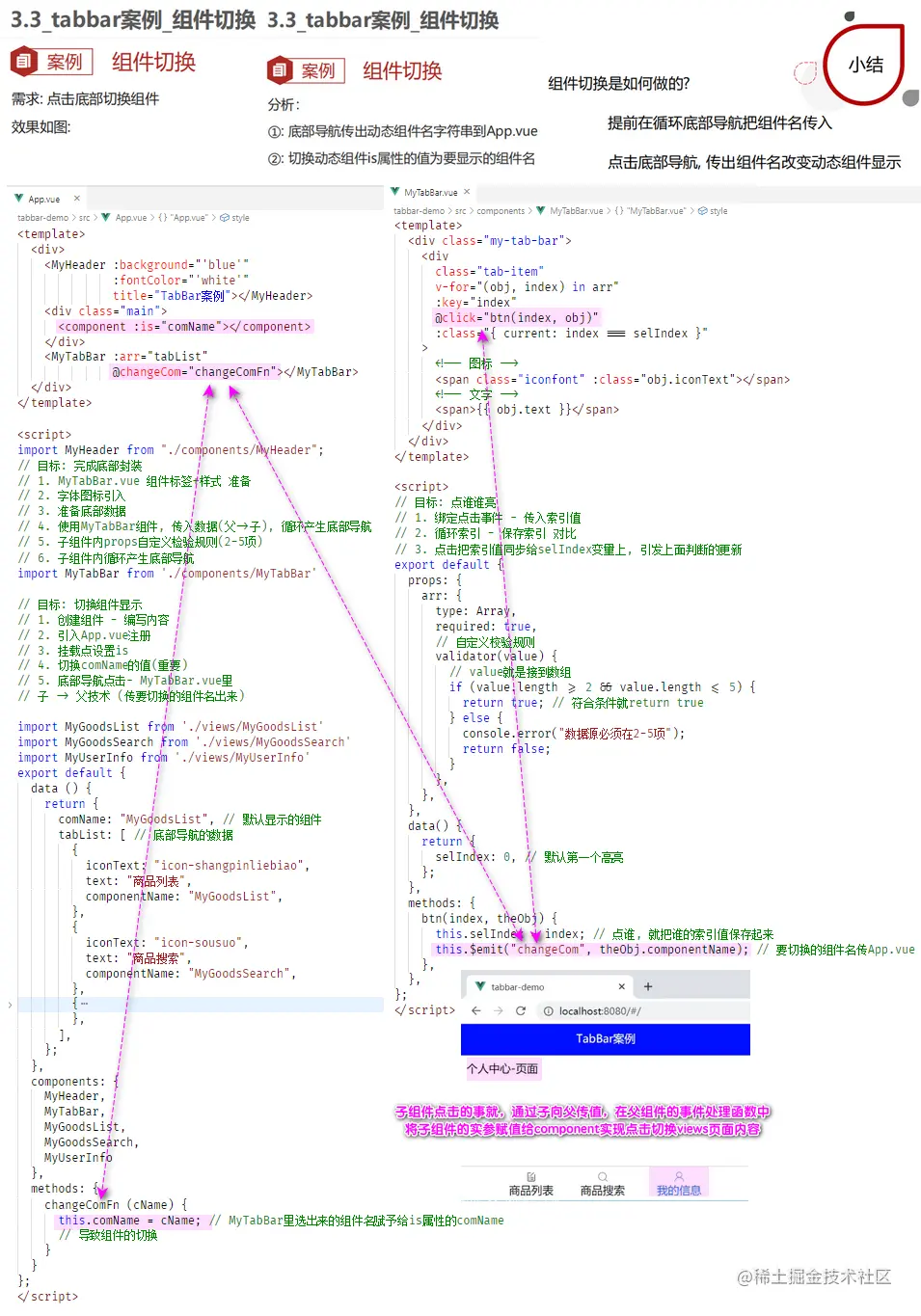Open "App.vue" braces symbol breadcrumb

(x=183, y=218)
